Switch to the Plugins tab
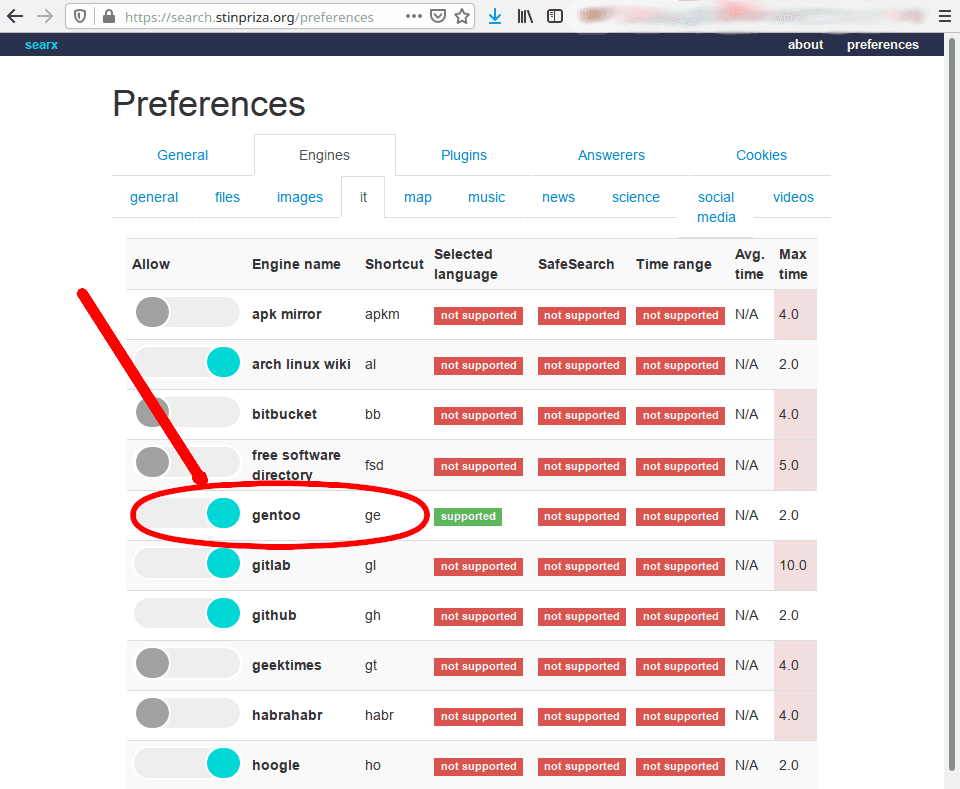 point(464,155)
